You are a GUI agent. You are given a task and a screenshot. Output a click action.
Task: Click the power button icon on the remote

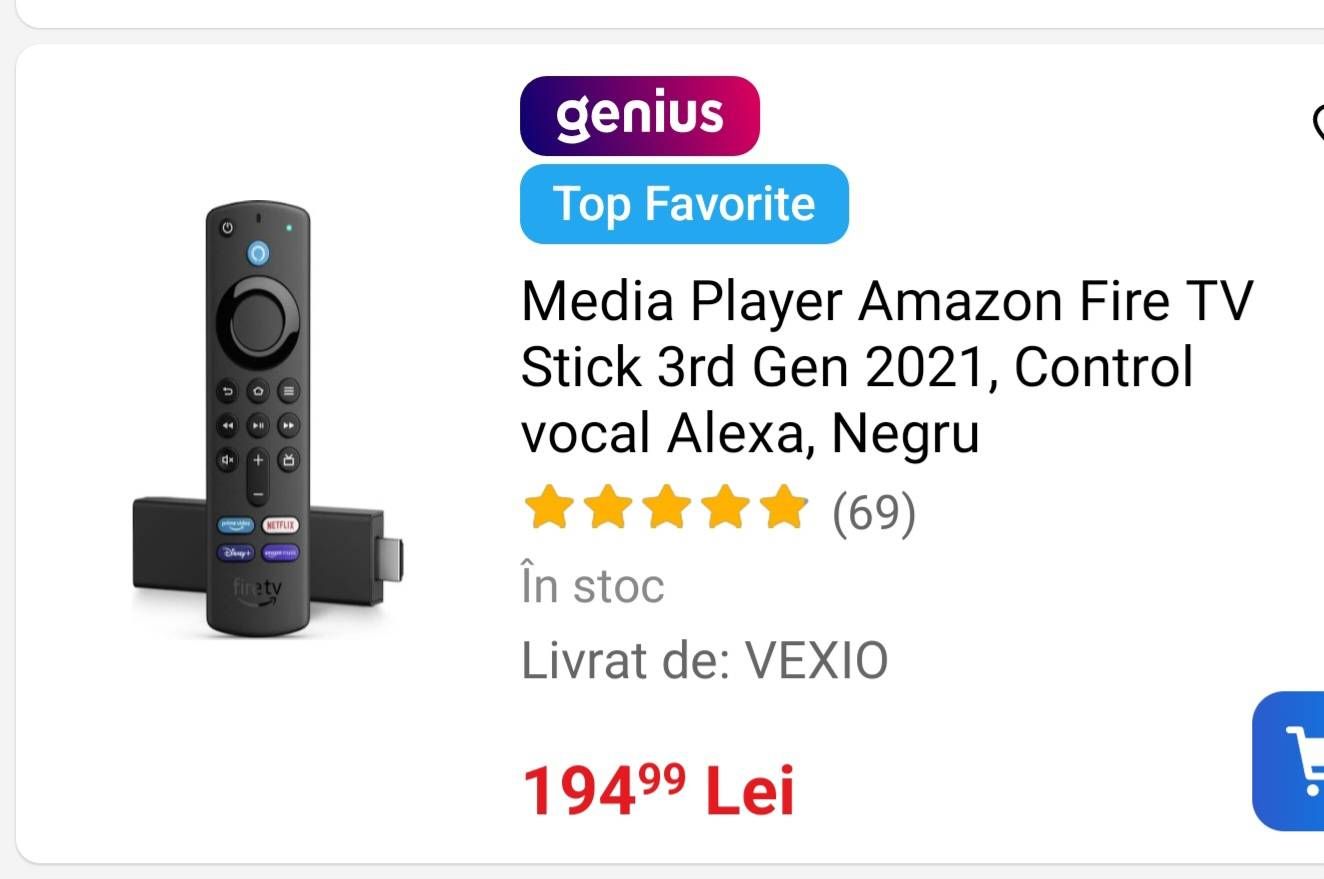226,225
